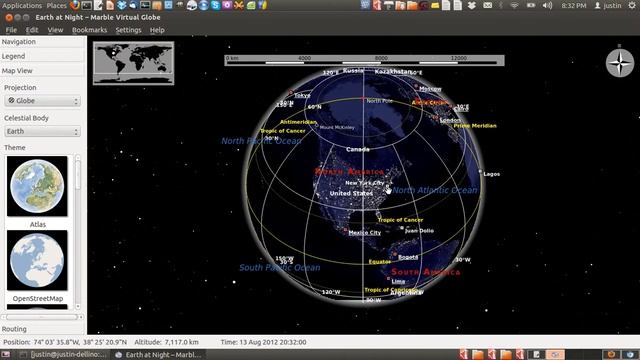Launch Firefox from the top panel
This screenshot has width=640, height=360.
[x=75, y=5]
